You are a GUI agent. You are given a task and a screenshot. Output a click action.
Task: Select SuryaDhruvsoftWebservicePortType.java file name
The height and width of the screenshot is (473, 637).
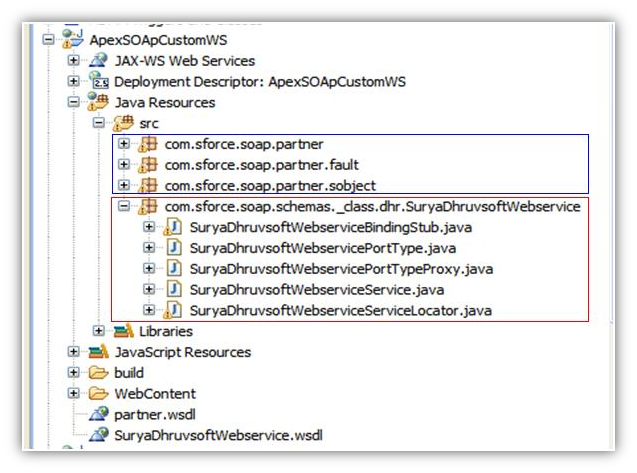323,248
